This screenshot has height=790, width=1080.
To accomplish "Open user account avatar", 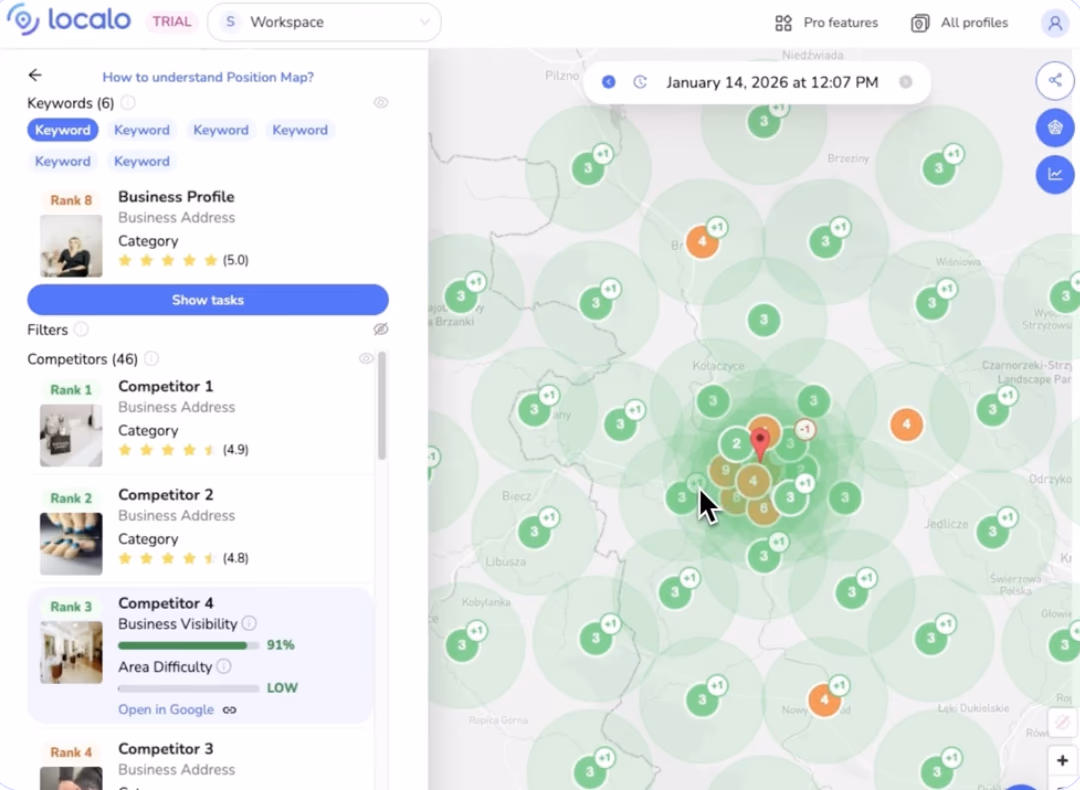I will (x=1055, y=23).
